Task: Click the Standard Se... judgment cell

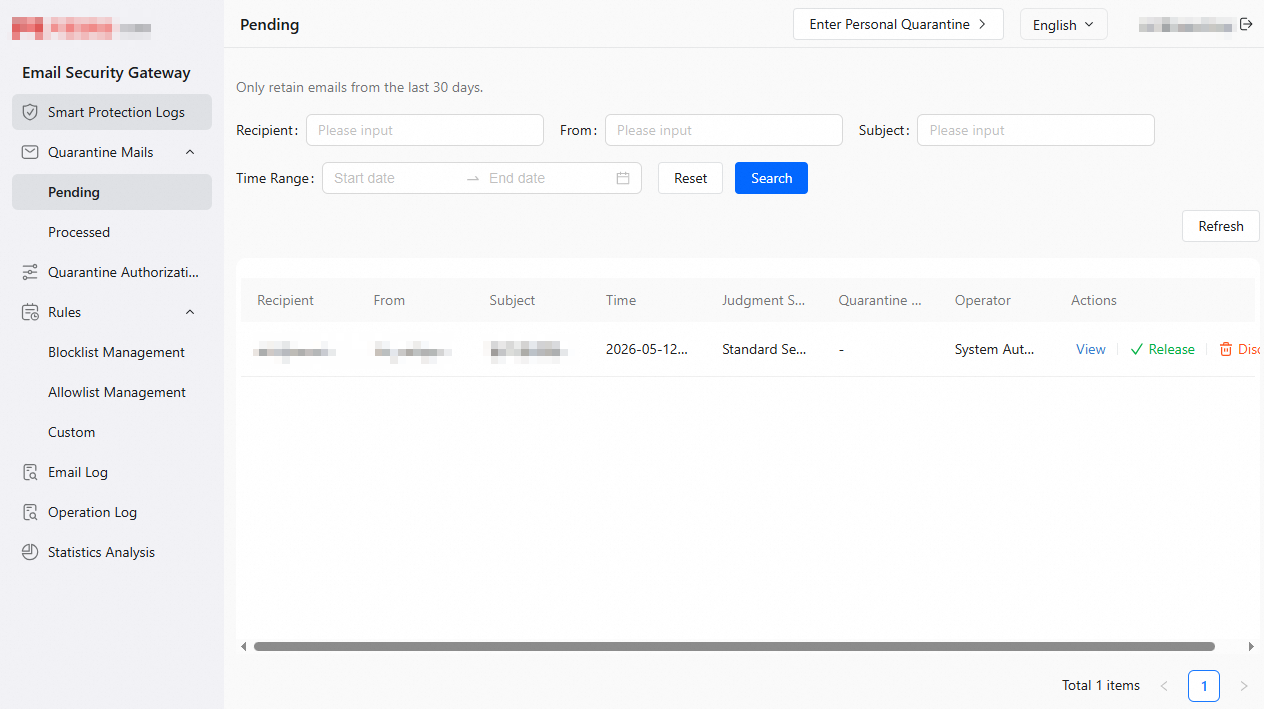Action: (x=764, y=349)
